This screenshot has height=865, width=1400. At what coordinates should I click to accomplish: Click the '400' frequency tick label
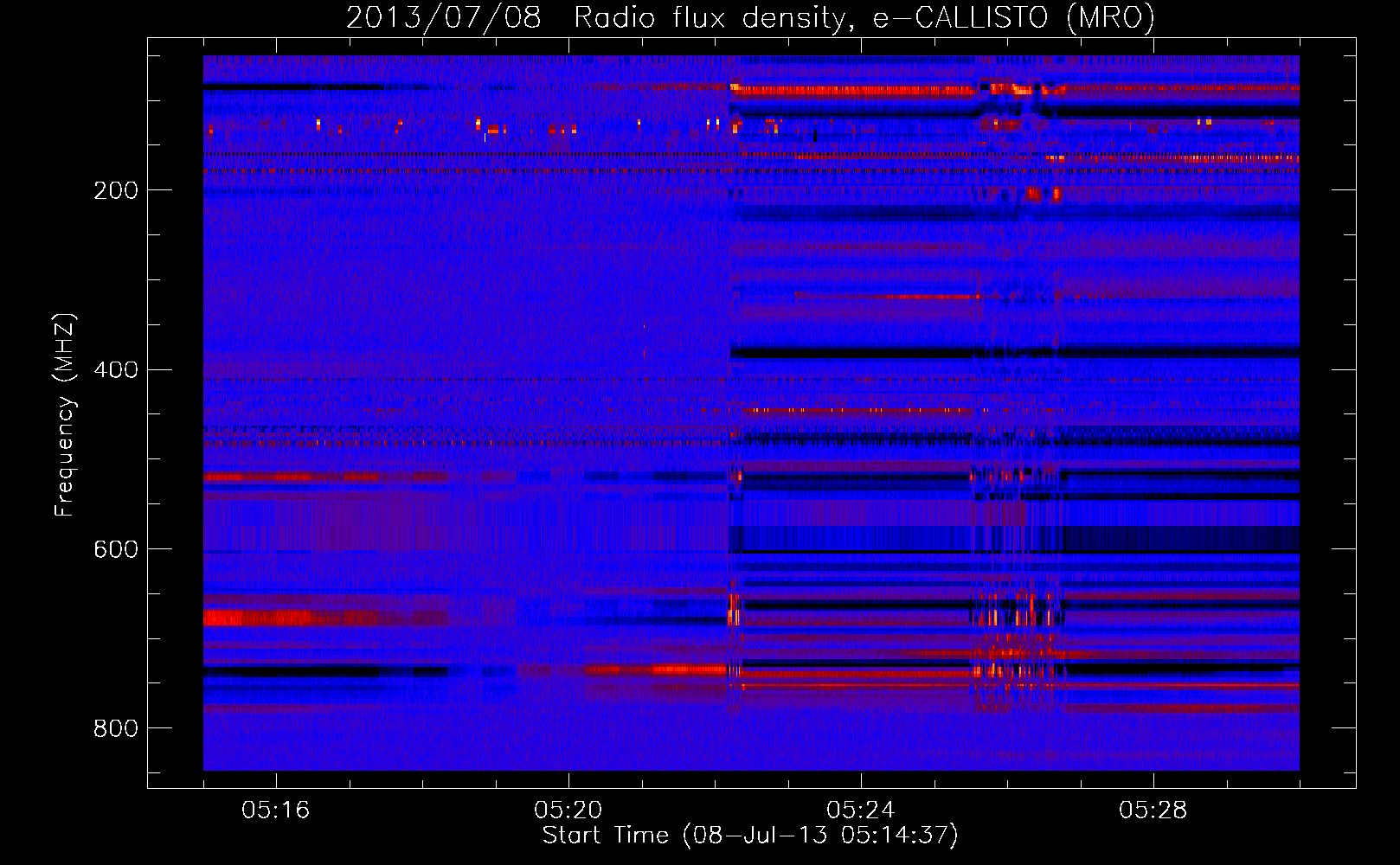[x=116, y=370]
